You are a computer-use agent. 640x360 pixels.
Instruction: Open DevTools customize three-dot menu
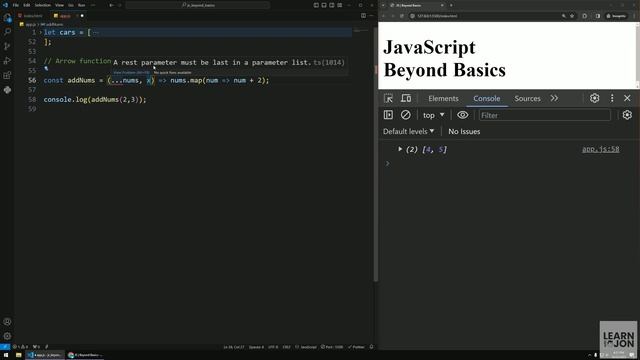[612, 98]
